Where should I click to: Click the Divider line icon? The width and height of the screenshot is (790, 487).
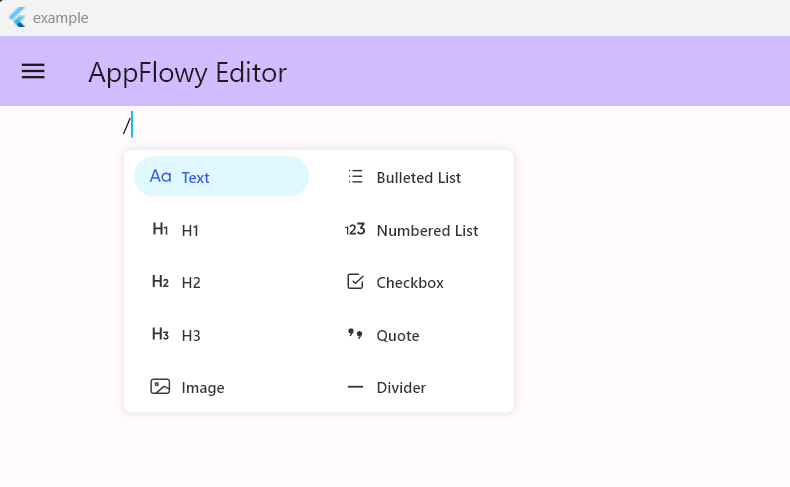[355, 387]
